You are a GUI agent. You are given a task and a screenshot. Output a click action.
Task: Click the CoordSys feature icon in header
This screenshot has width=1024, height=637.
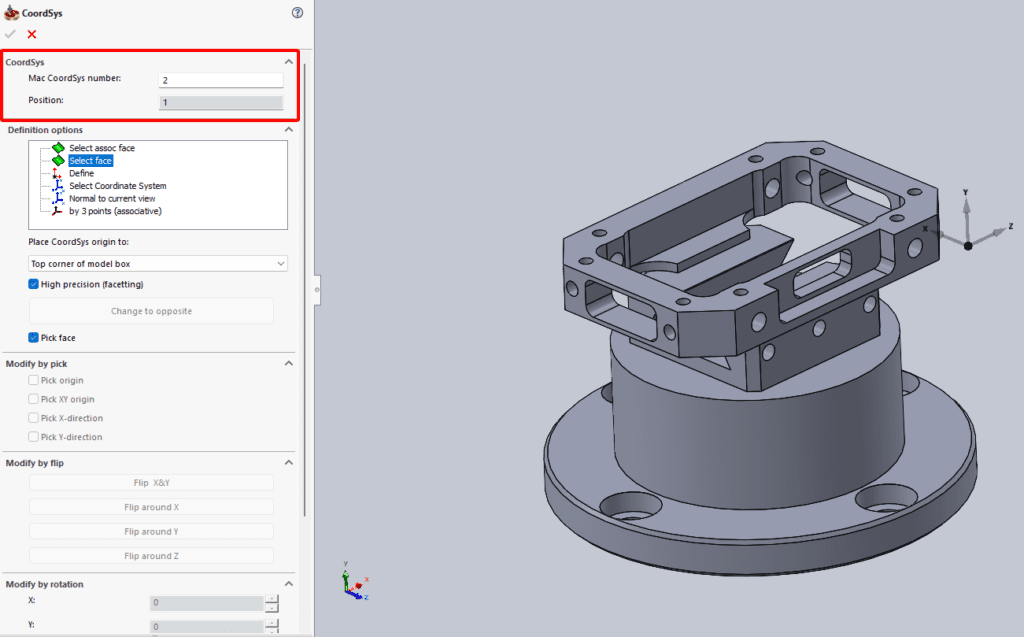(x=12, y=12)
